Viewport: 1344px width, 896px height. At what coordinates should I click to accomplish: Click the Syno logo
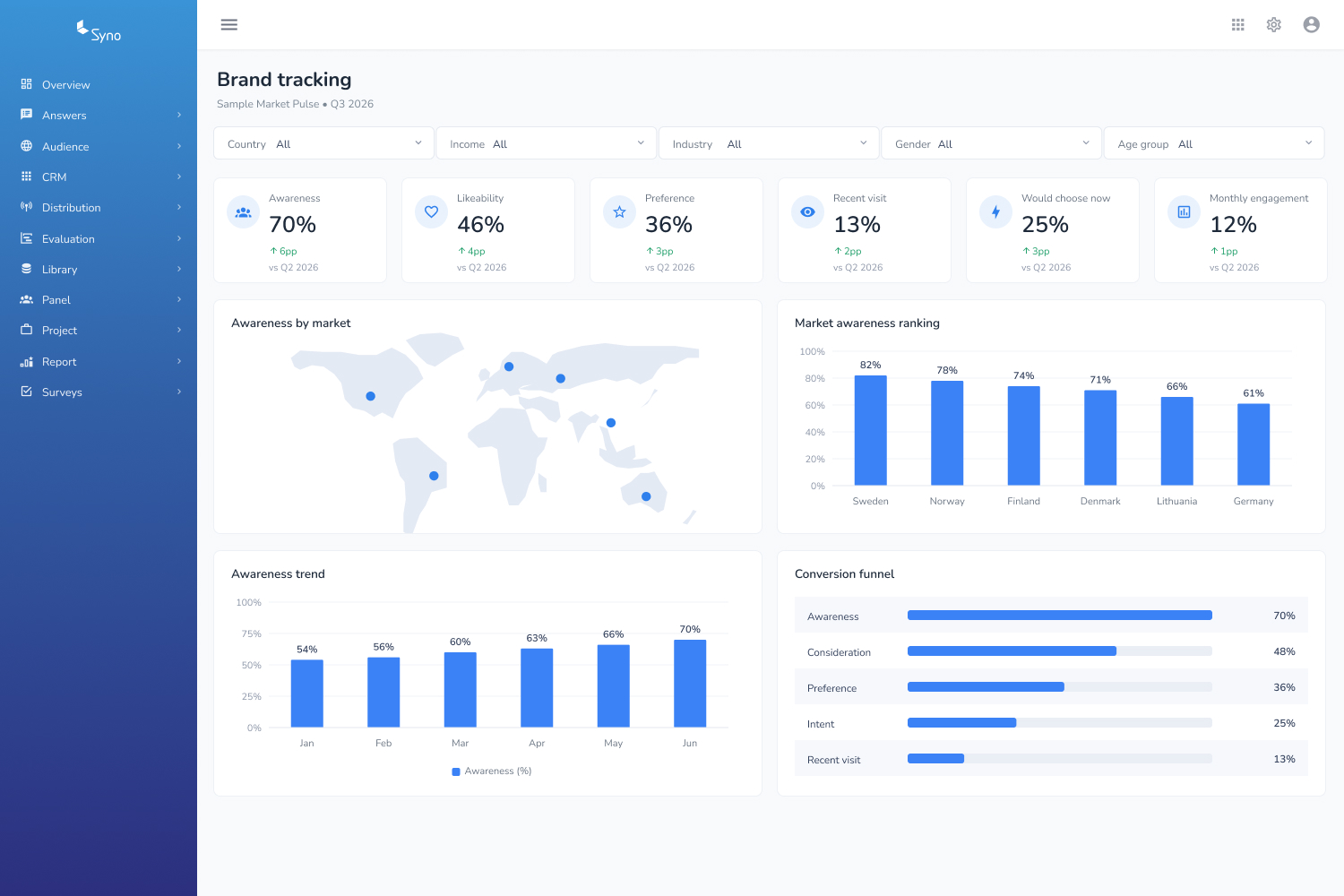(x=99, y=32)
